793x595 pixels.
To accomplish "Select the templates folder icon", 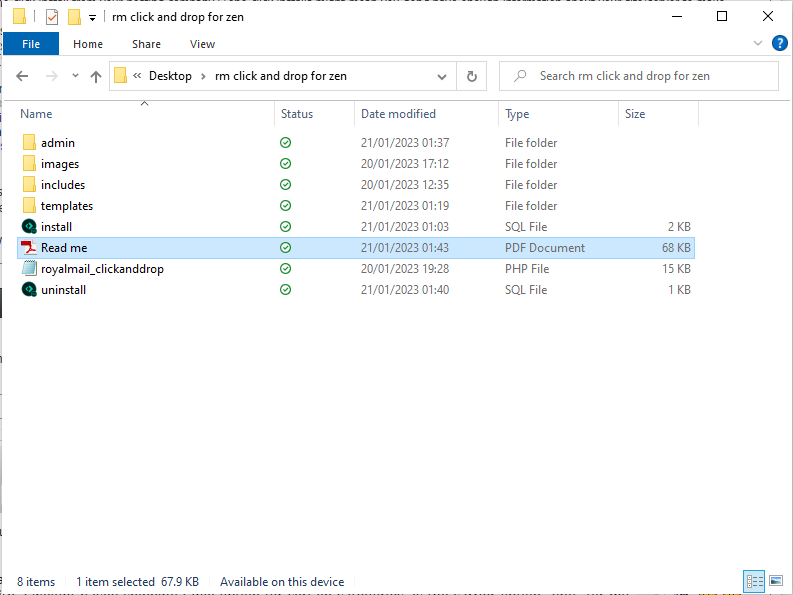I will click(x=29, y=205).
